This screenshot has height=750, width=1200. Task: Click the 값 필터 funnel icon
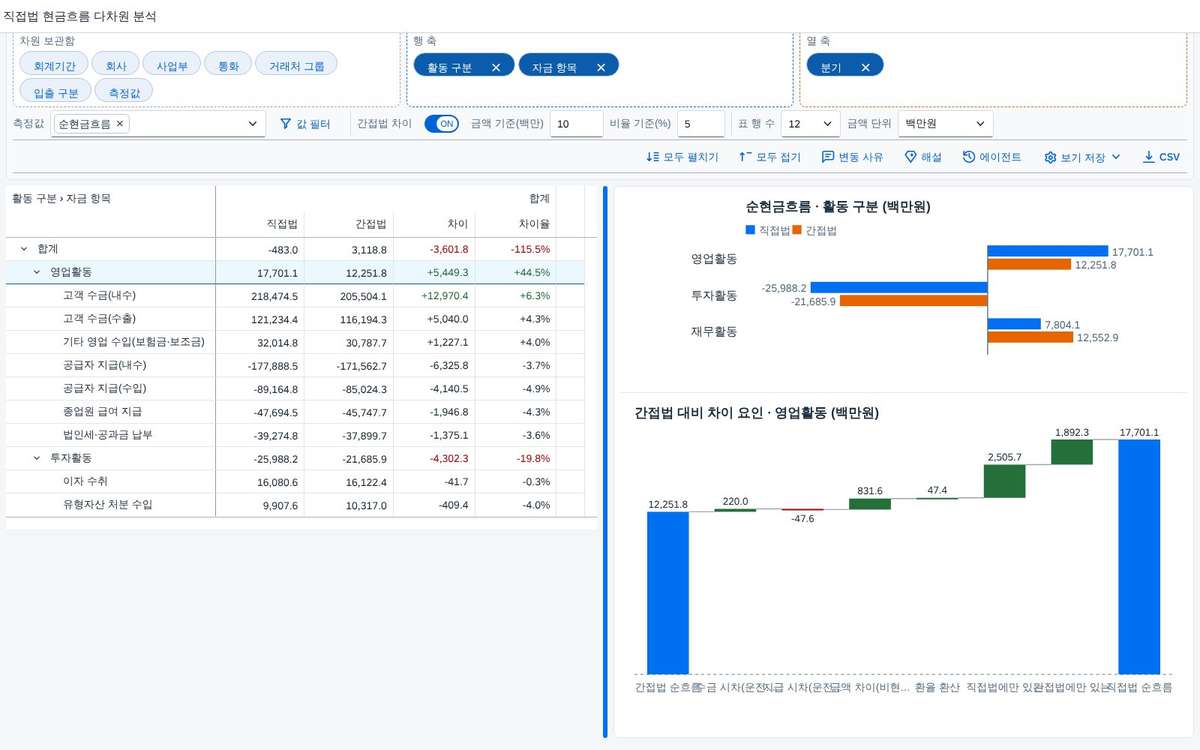click(285, 124)
